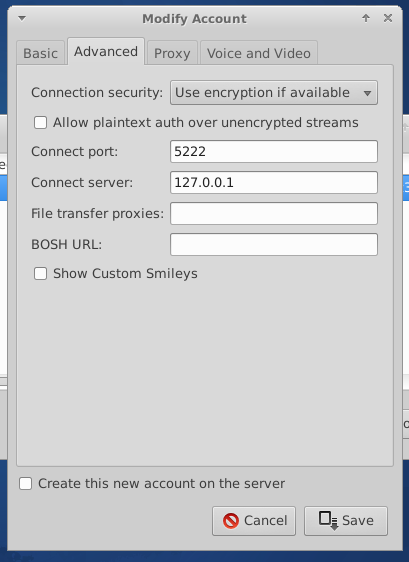Enable Allow plaintext auth over unencrypted streams

40,123
